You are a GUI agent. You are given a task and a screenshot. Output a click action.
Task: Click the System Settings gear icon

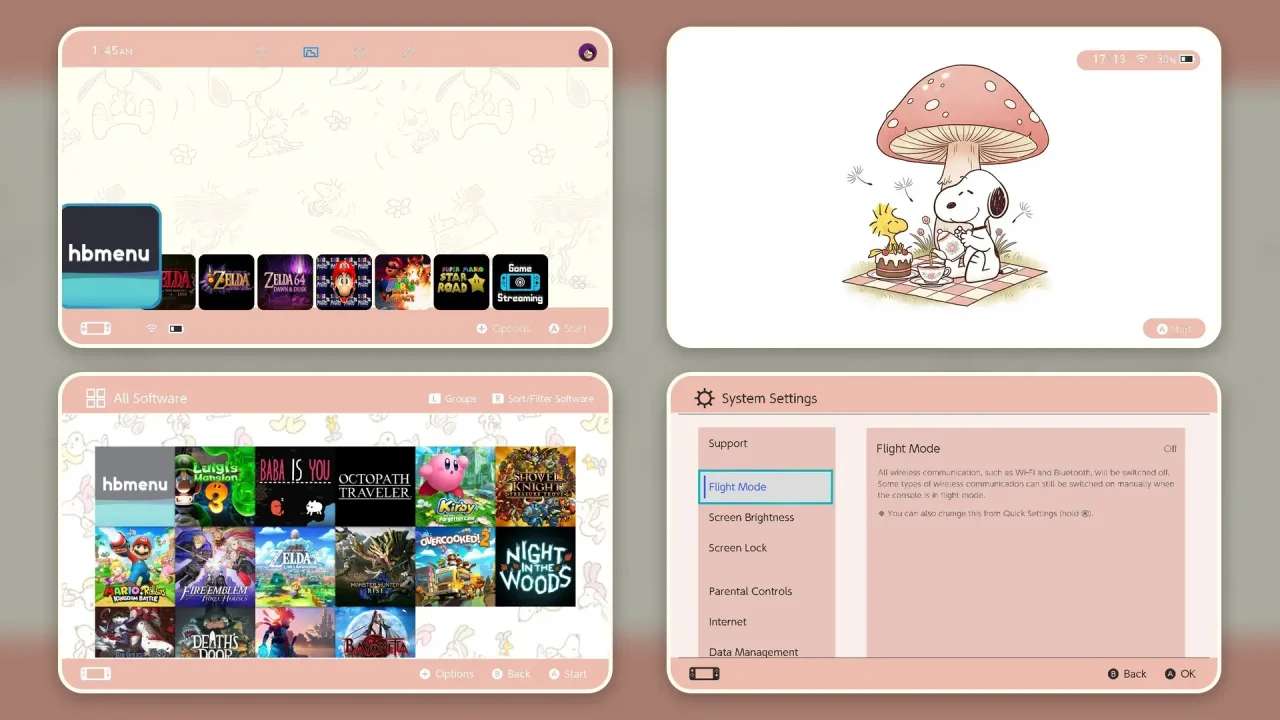(x=705, y=398)
